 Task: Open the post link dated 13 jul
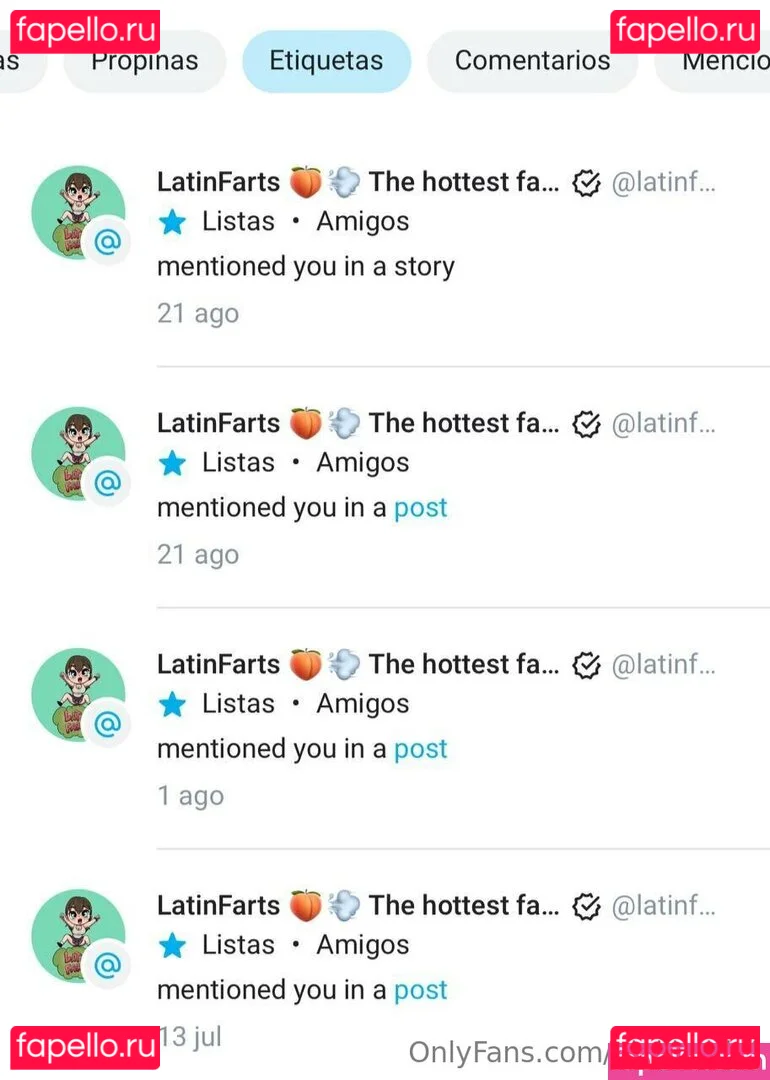click(420, 990)
